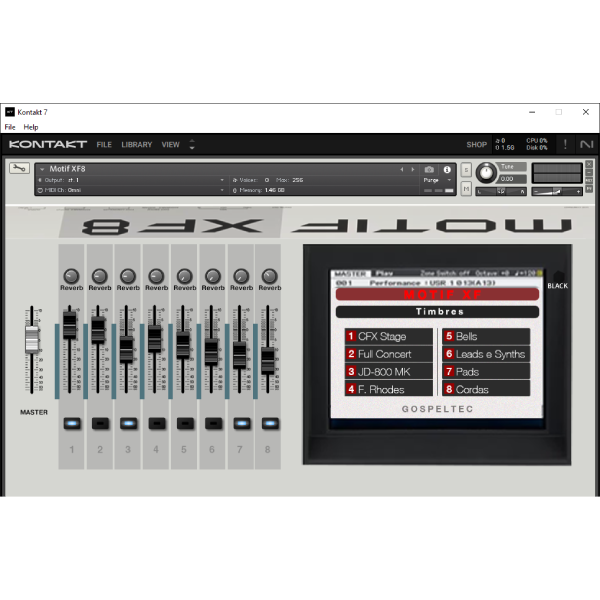Select timbre 6 Leads e Synths
Screen dimensions: 600x600
(486, 354)
